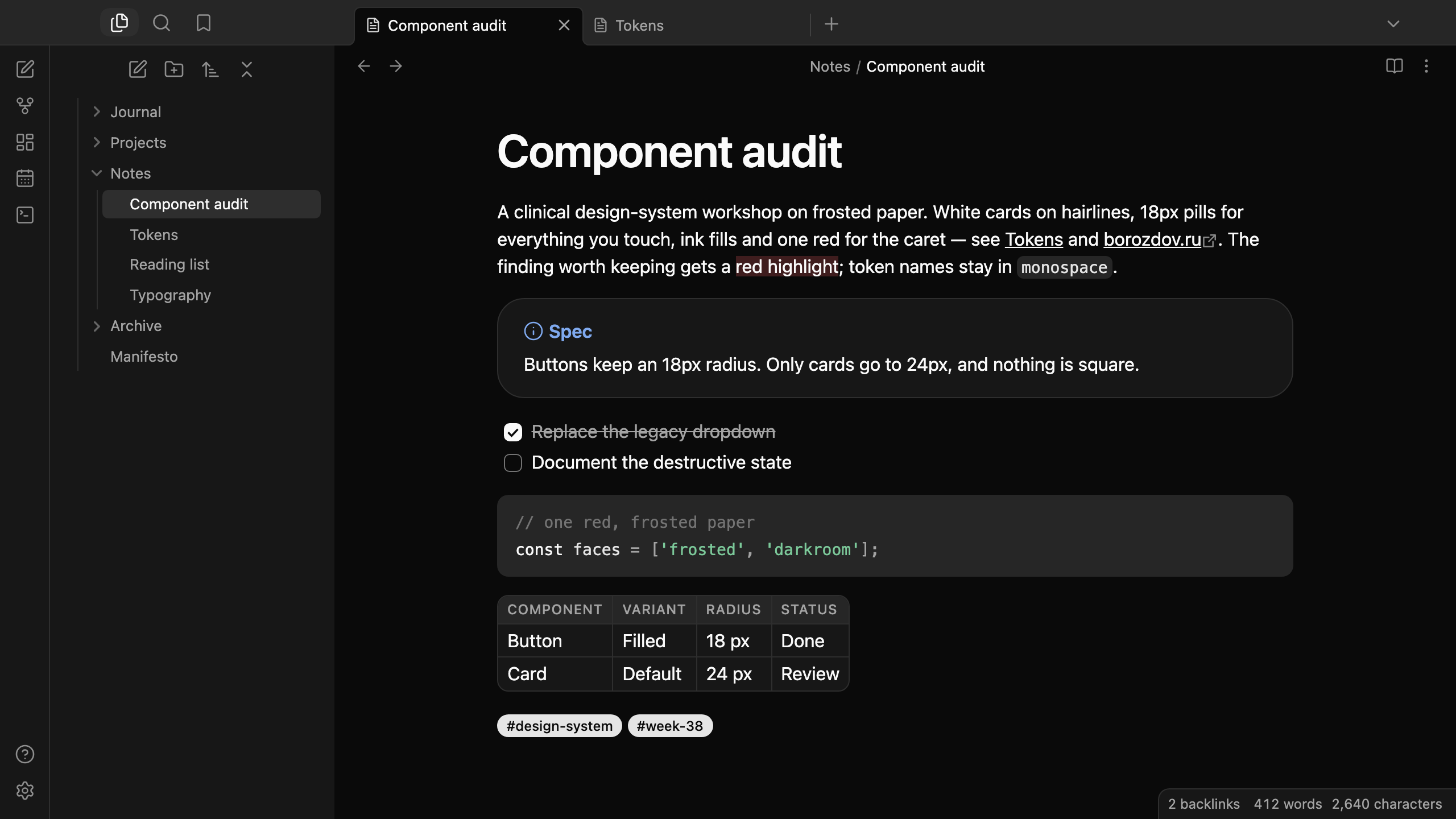Follow the Tokens internal link
Viewport: 1456px width, 819px height.
tap(1034, 239)
